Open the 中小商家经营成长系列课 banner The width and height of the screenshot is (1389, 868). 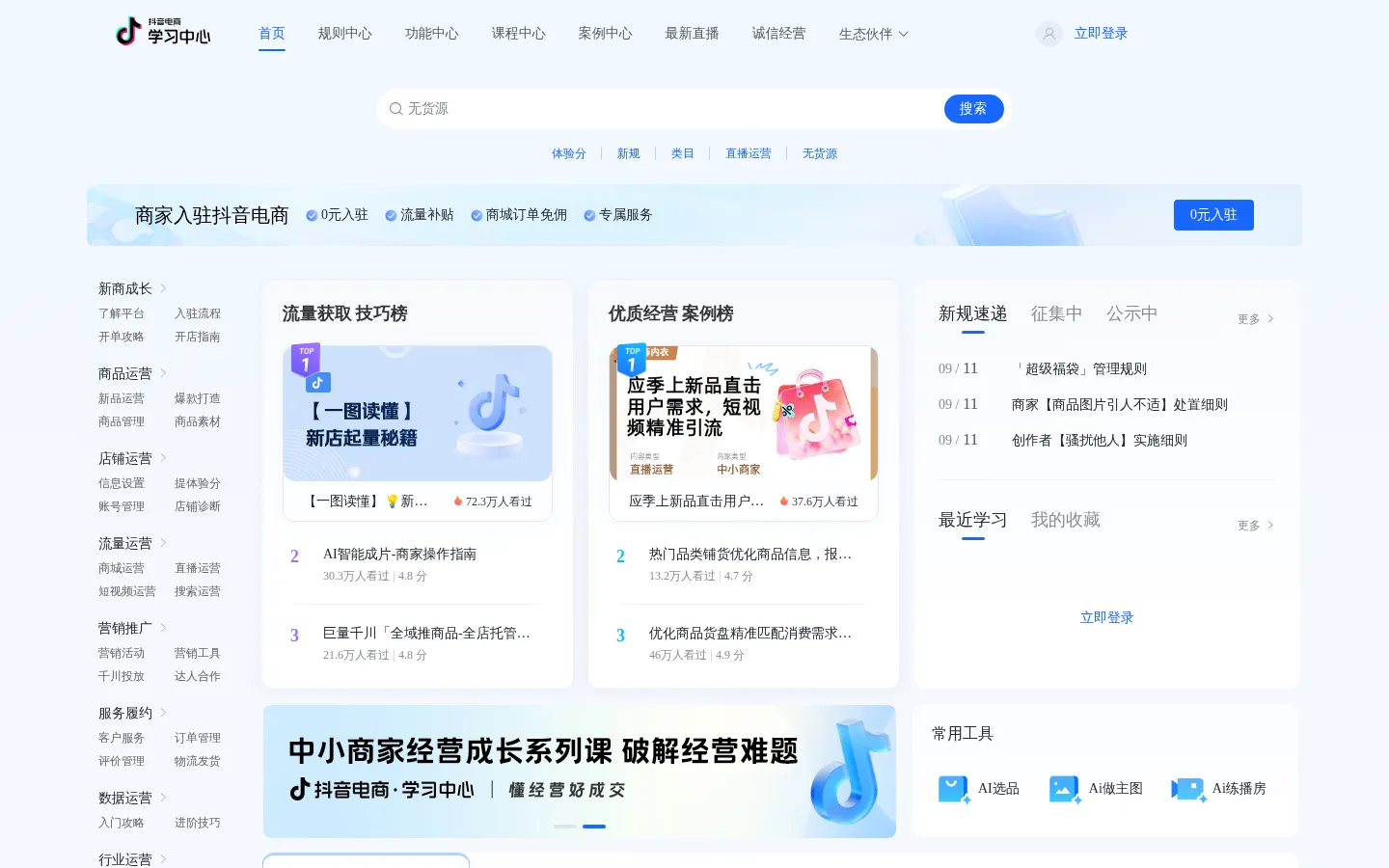pyautogui.click(x=580, y=772)
